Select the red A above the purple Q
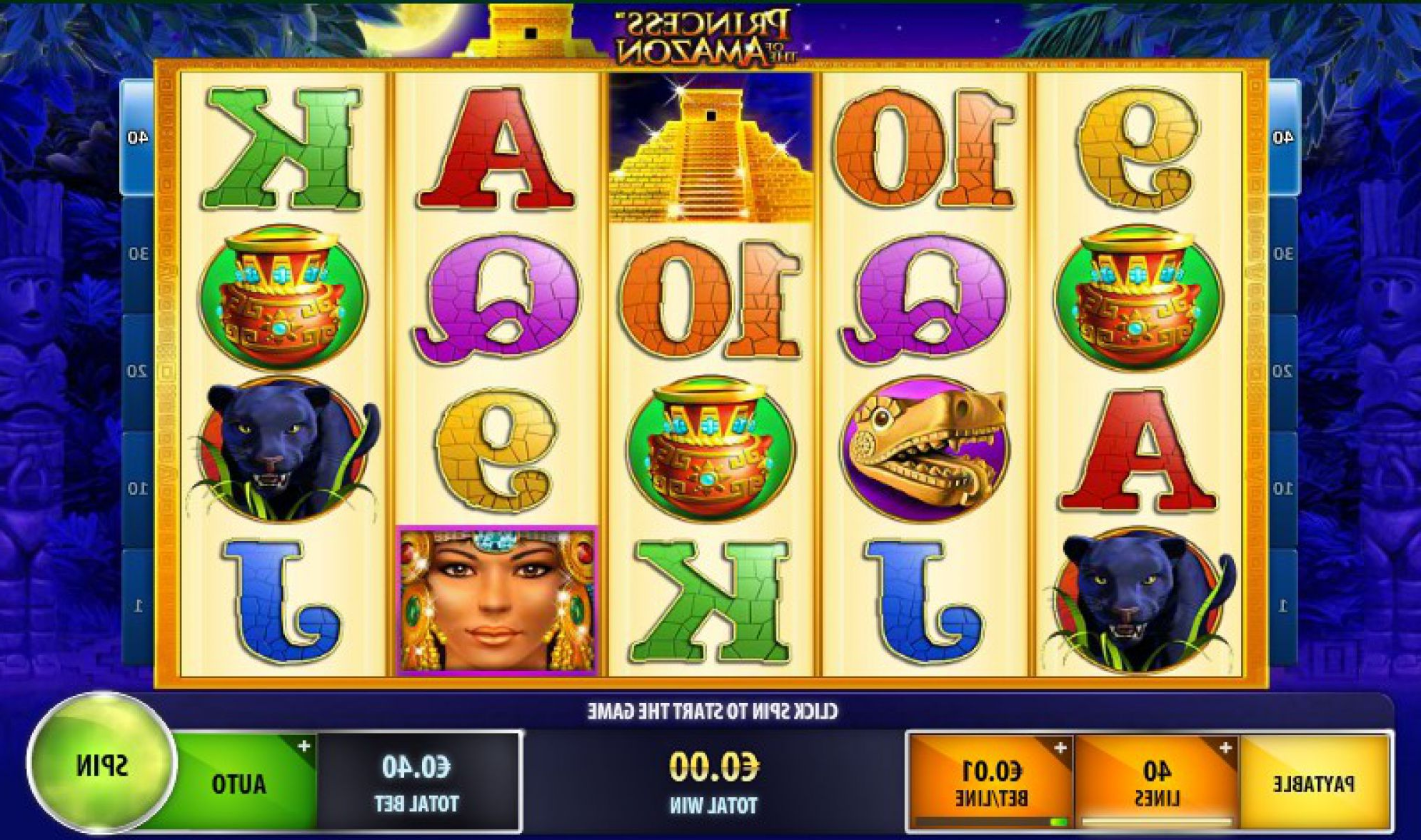Screen dimensions: 1421x840 (496, 150)
